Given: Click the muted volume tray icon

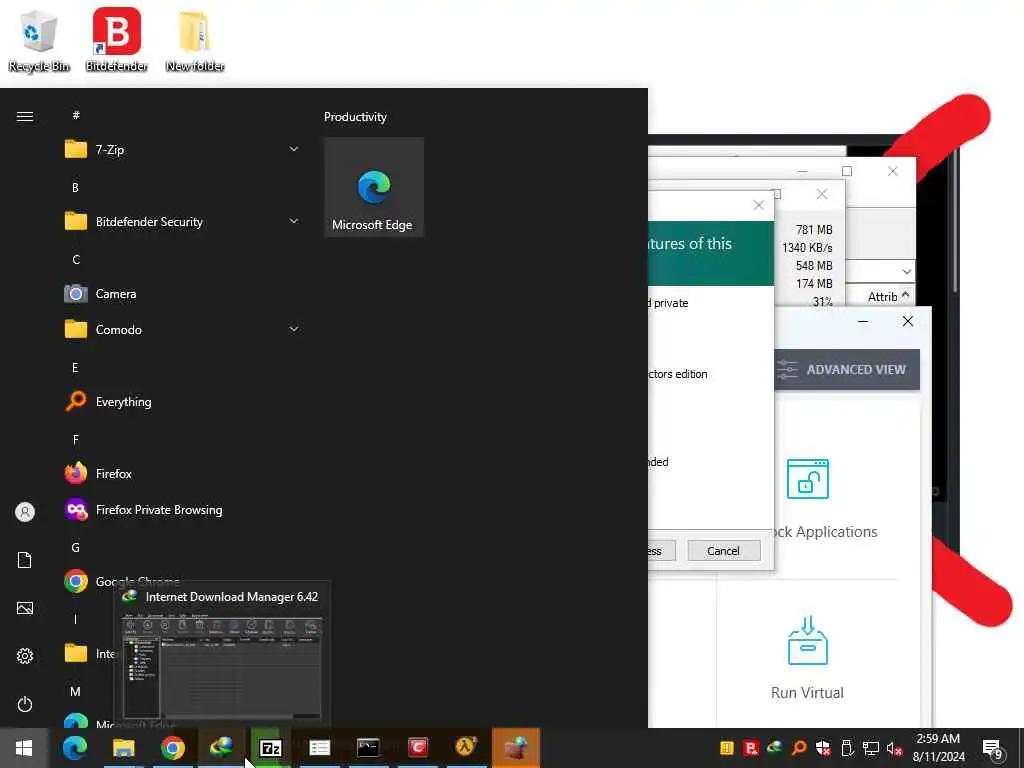Looking at the screenshot, I should [x=894, y=748].
